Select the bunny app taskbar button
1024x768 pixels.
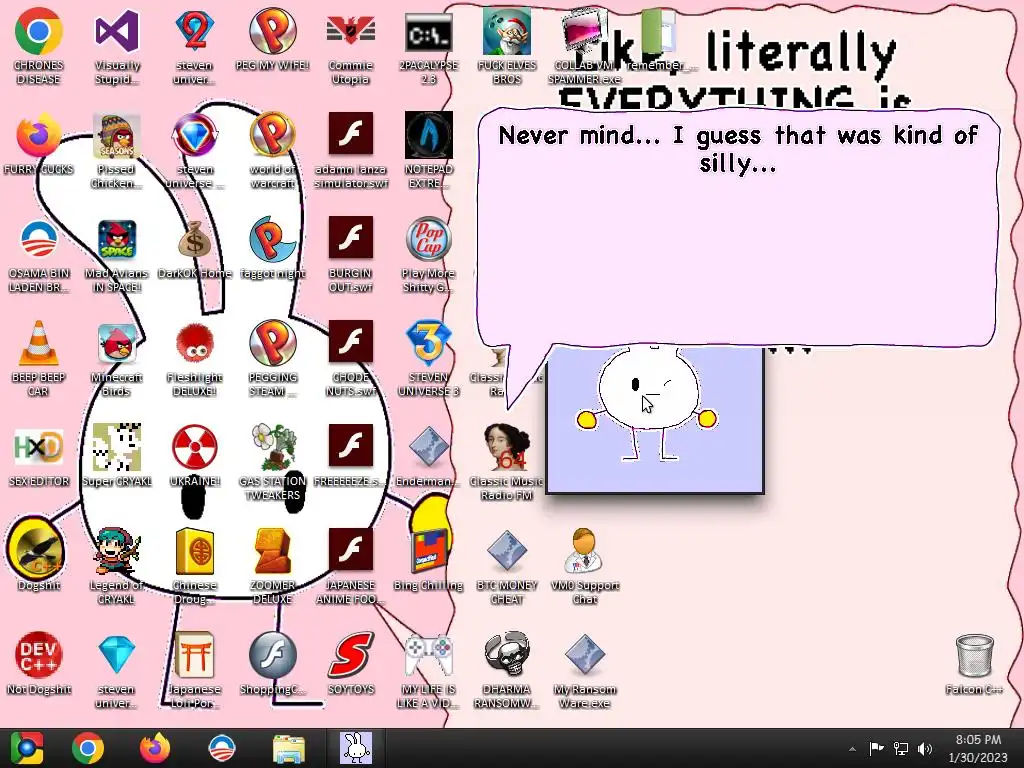(356, 748)
